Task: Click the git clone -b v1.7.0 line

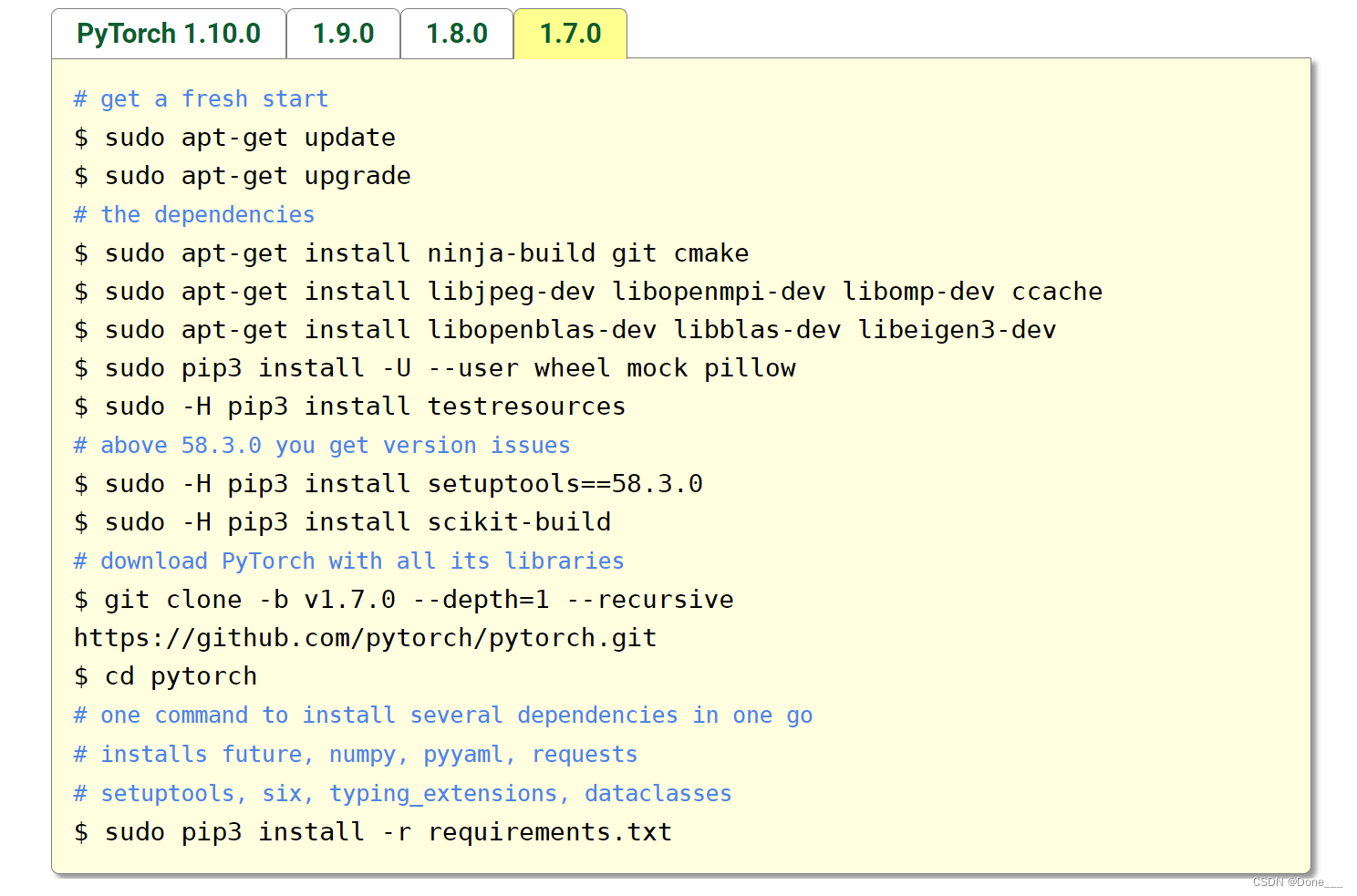Action: click(x=404, y=600)
